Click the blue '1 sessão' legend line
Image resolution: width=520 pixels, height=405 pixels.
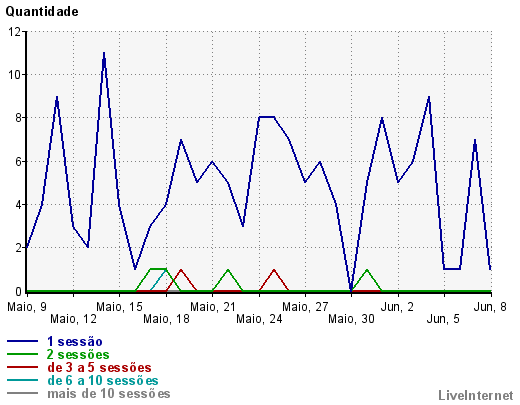22,341
